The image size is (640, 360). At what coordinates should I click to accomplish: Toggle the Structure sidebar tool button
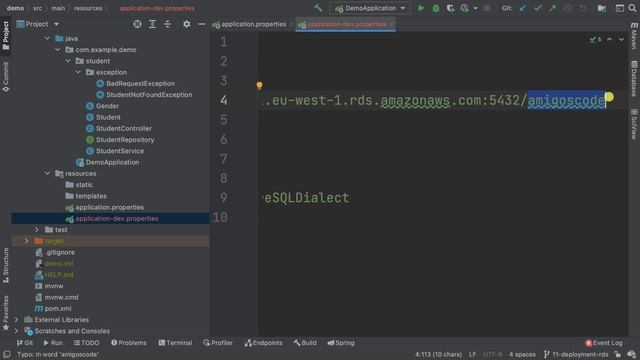point(6,265)
